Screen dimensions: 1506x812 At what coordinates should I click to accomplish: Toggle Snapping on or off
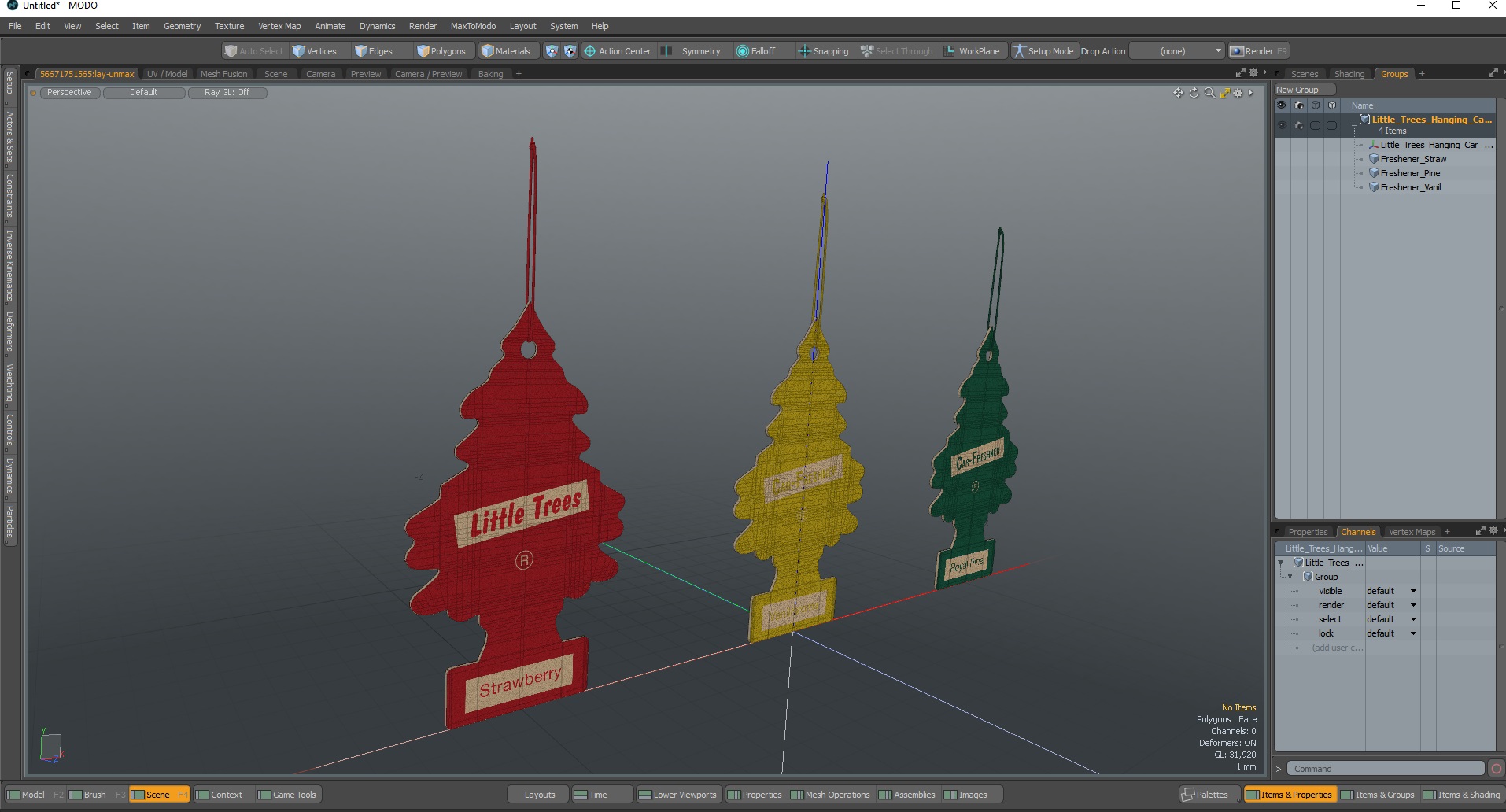click(824, 51)
